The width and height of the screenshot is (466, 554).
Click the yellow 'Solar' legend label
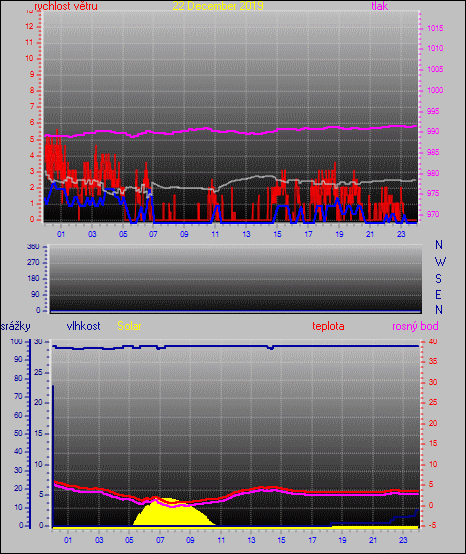(129, 326)
